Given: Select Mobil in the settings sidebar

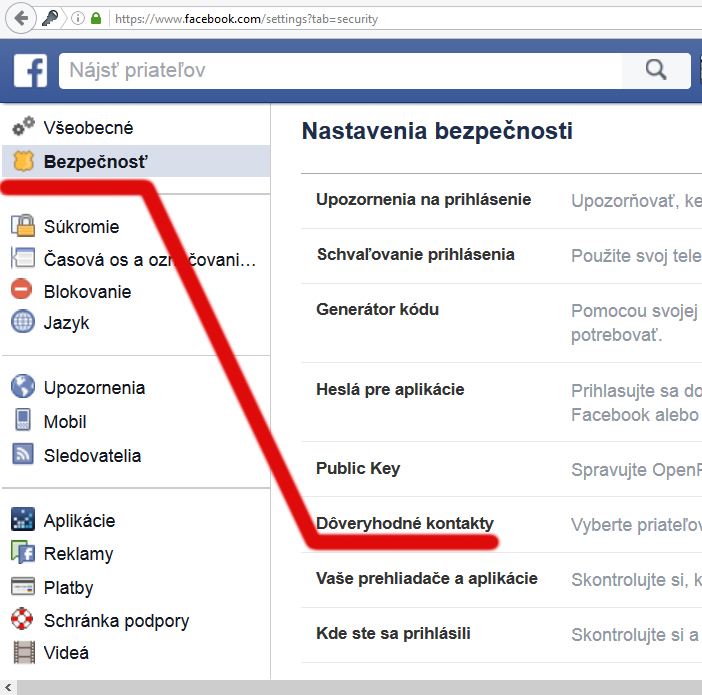Looking at the screenshot, I should coord(65,422).
